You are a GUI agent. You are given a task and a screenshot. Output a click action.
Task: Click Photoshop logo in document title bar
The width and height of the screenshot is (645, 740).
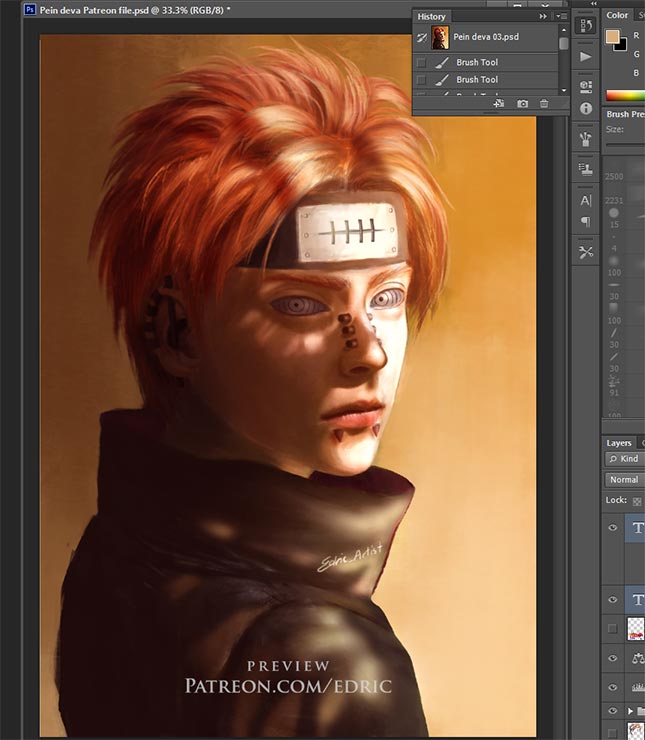click(x=30, y=9)
